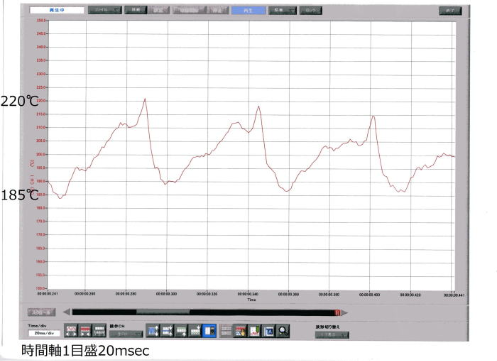
Task: Click the first blue waveform vertical-zoom icon
Action: tap(153, 331)
